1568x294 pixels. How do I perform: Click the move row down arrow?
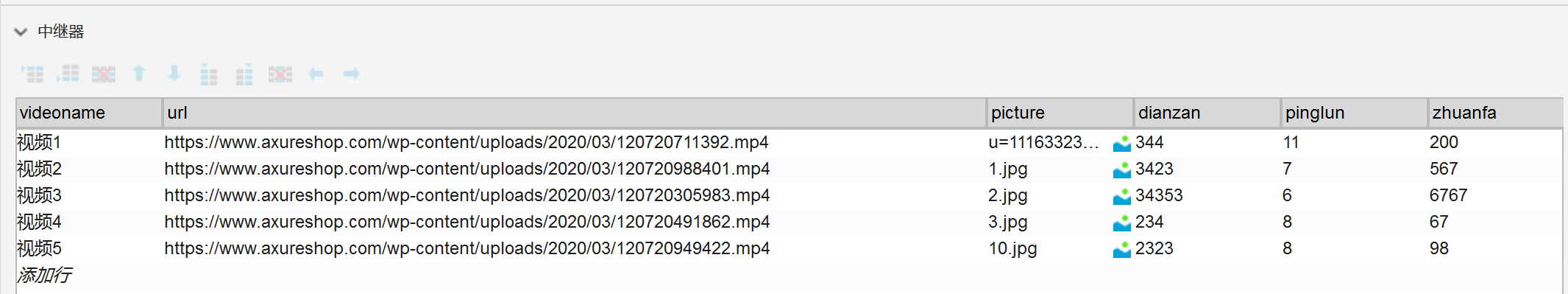click(x=174, y=74)
